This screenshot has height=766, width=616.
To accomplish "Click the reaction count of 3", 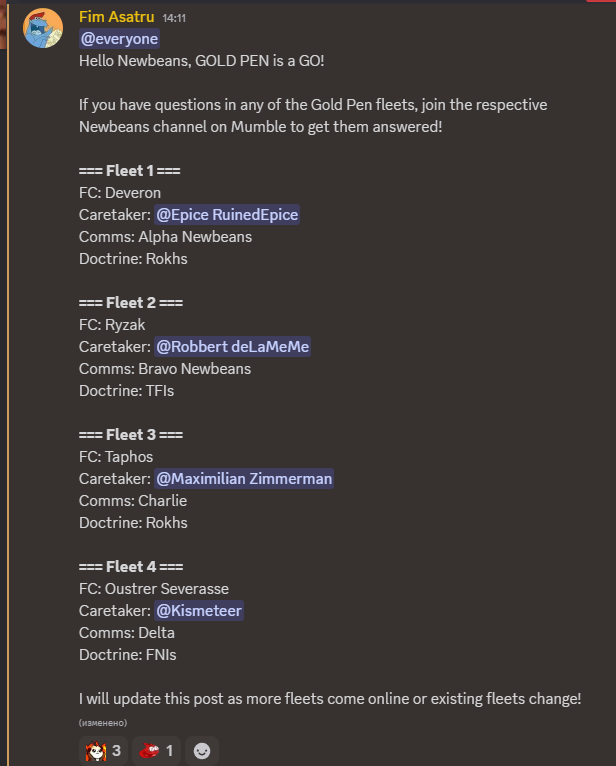I will pos(116,750).
